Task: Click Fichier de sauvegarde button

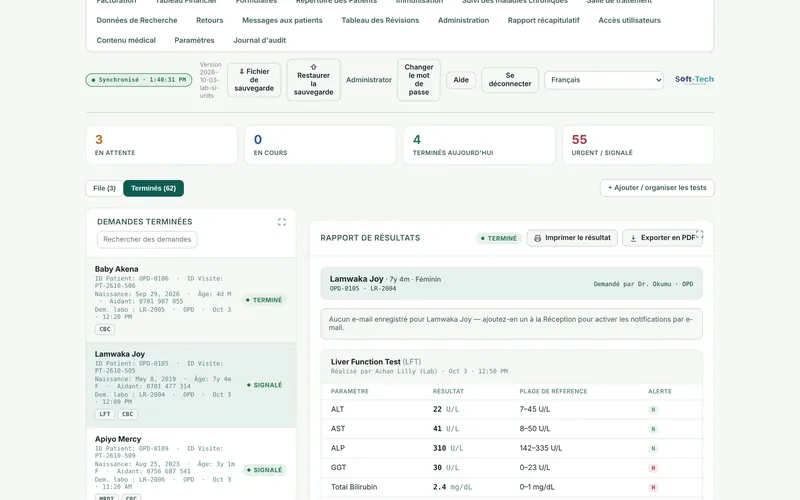Action: pyautogui.click(x=254, y=80)
